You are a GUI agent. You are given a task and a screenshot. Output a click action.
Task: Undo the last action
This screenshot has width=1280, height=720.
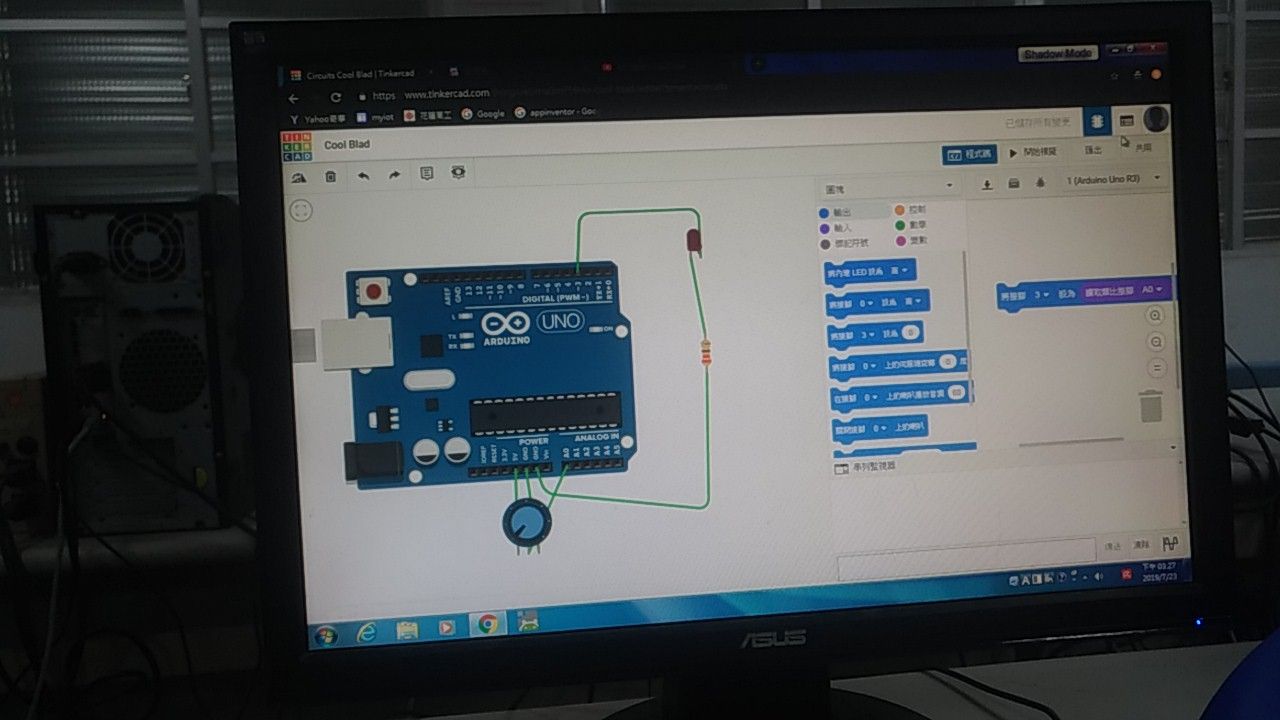coord(363,175)
